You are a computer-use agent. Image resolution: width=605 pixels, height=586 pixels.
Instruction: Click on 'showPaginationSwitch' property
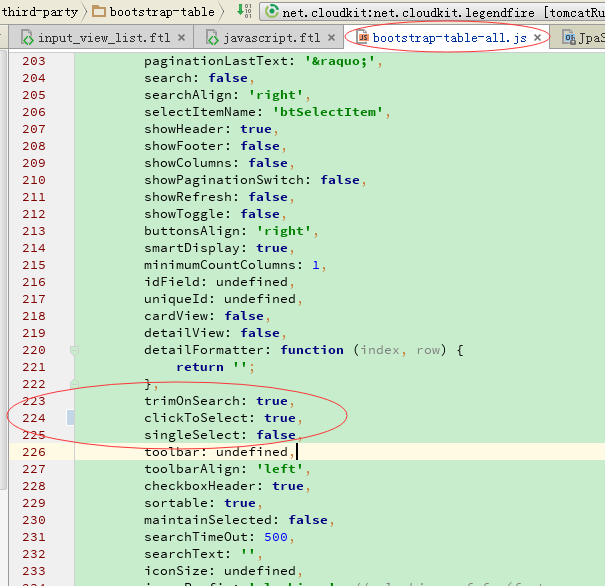(x=224, y=180)
